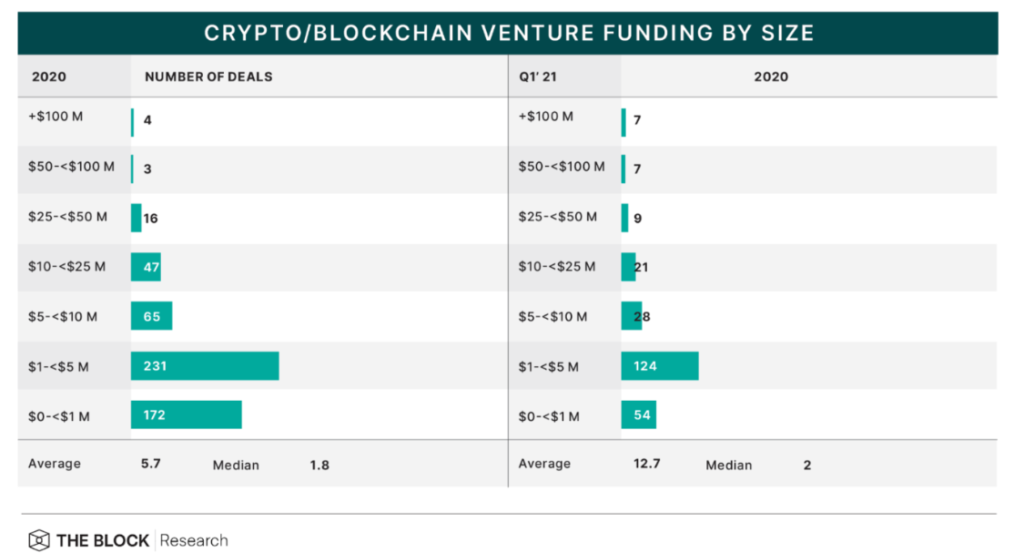Click 'THE BLOCK' brand name text
The width and height of the screenshot is (1024, 553).
point(102,540)
